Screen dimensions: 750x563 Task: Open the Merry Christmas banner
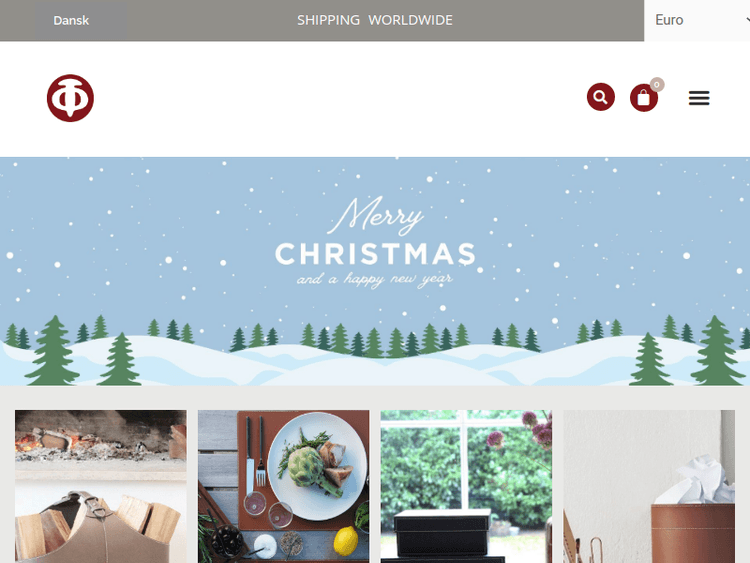[375, 271]
